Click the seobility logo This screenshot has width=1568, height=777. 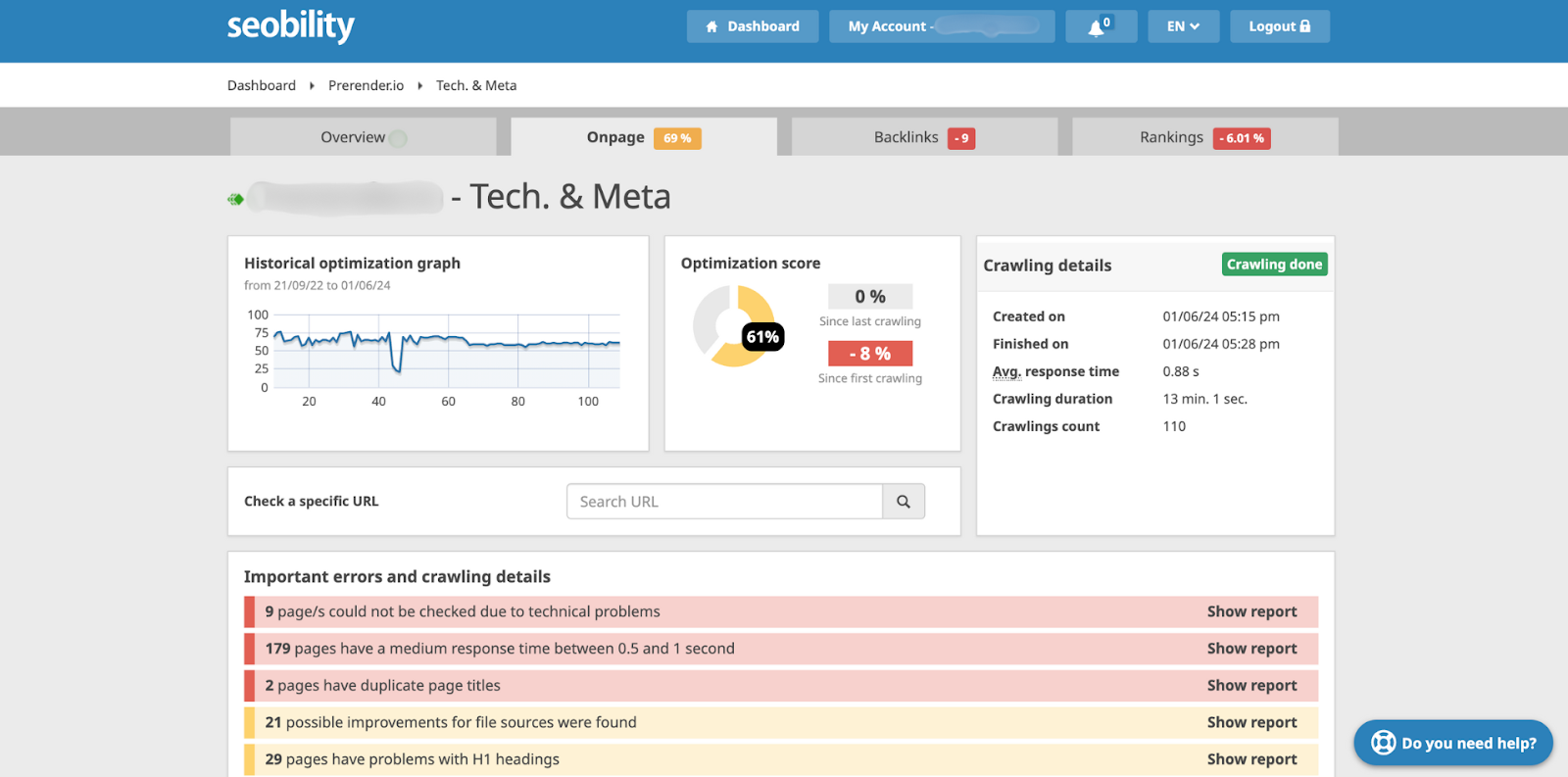click(x=291, y=26)
